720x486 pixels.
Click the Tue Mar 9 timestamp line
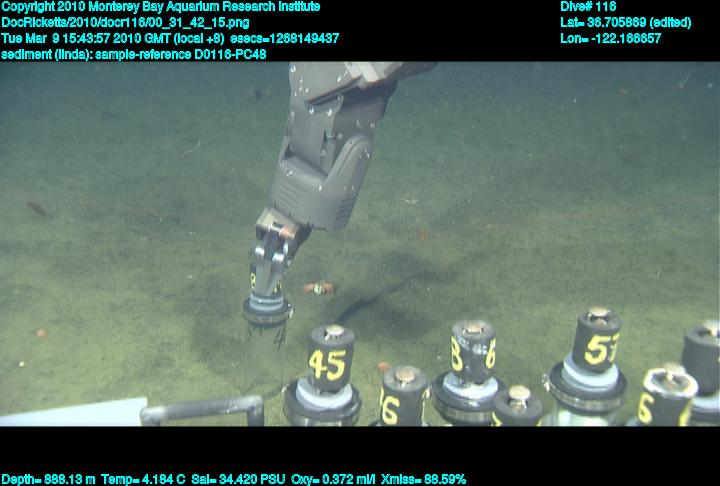pyautogui.click(x=170, y=38)
